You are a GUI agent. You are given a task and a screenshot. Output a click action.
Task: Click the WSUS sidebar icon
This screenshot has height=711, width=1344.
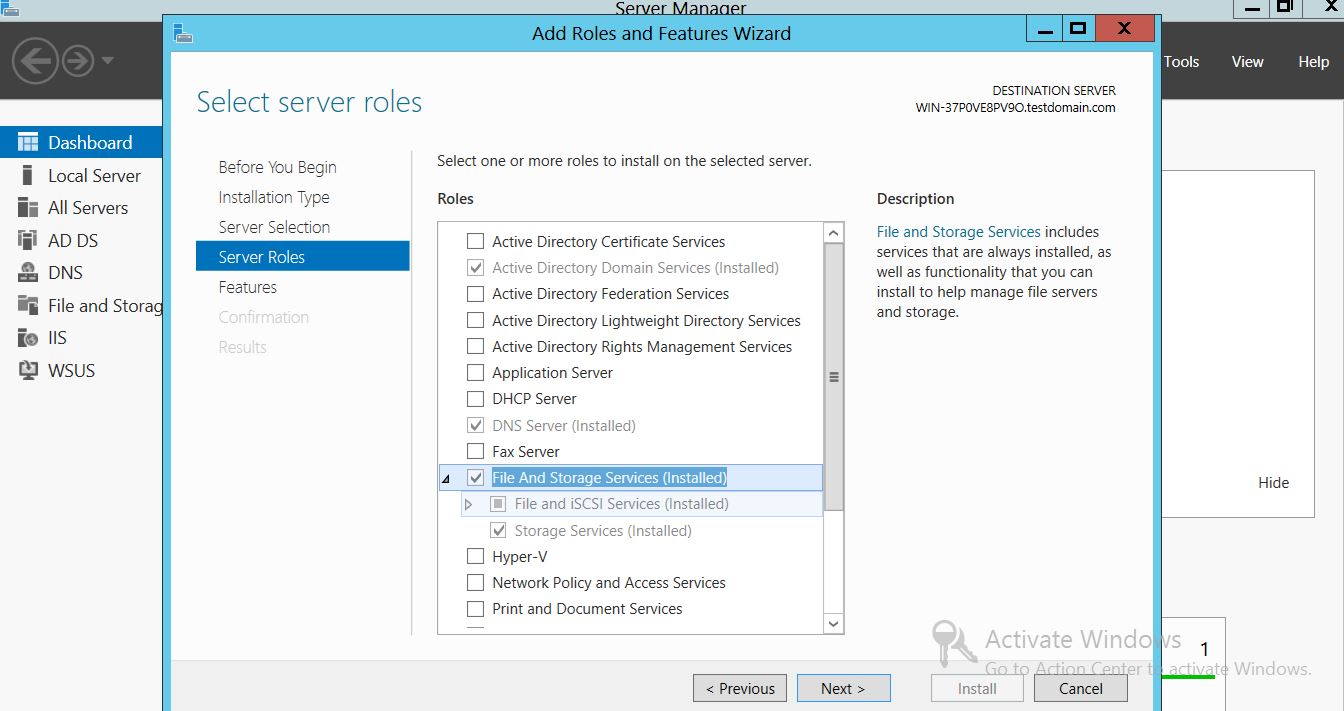click(x=28, y=371)
